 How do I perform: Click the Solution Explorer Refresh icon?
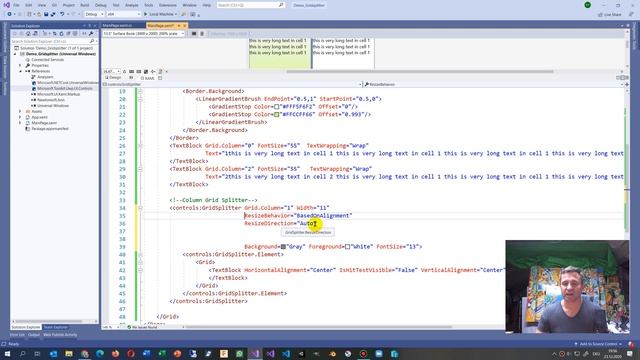point(61,33)
